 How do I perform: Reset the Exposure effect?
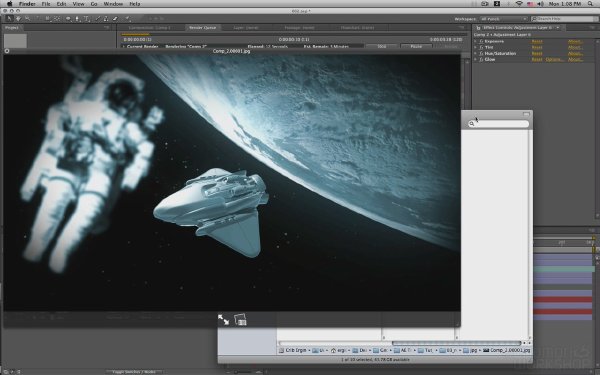pos(537,41)
